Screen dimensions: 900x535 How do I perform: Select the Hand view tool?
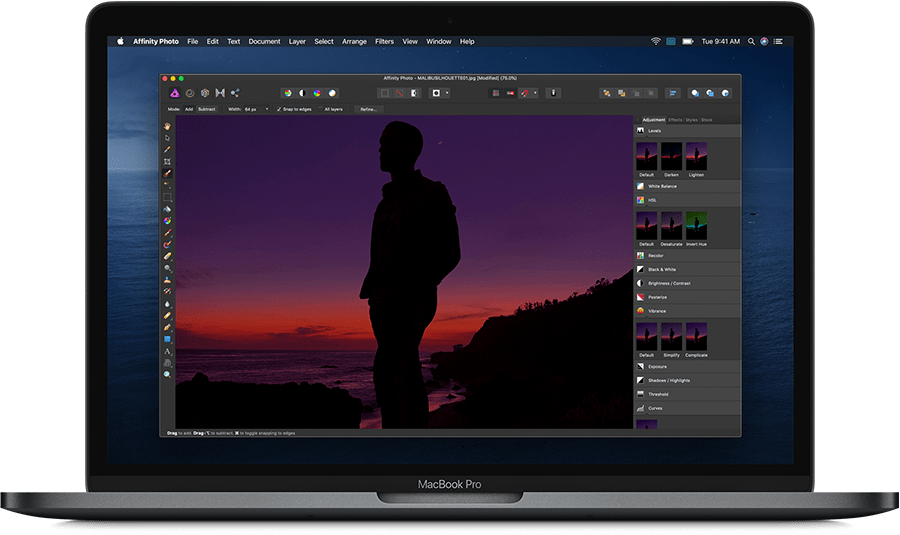click(167, 126)
